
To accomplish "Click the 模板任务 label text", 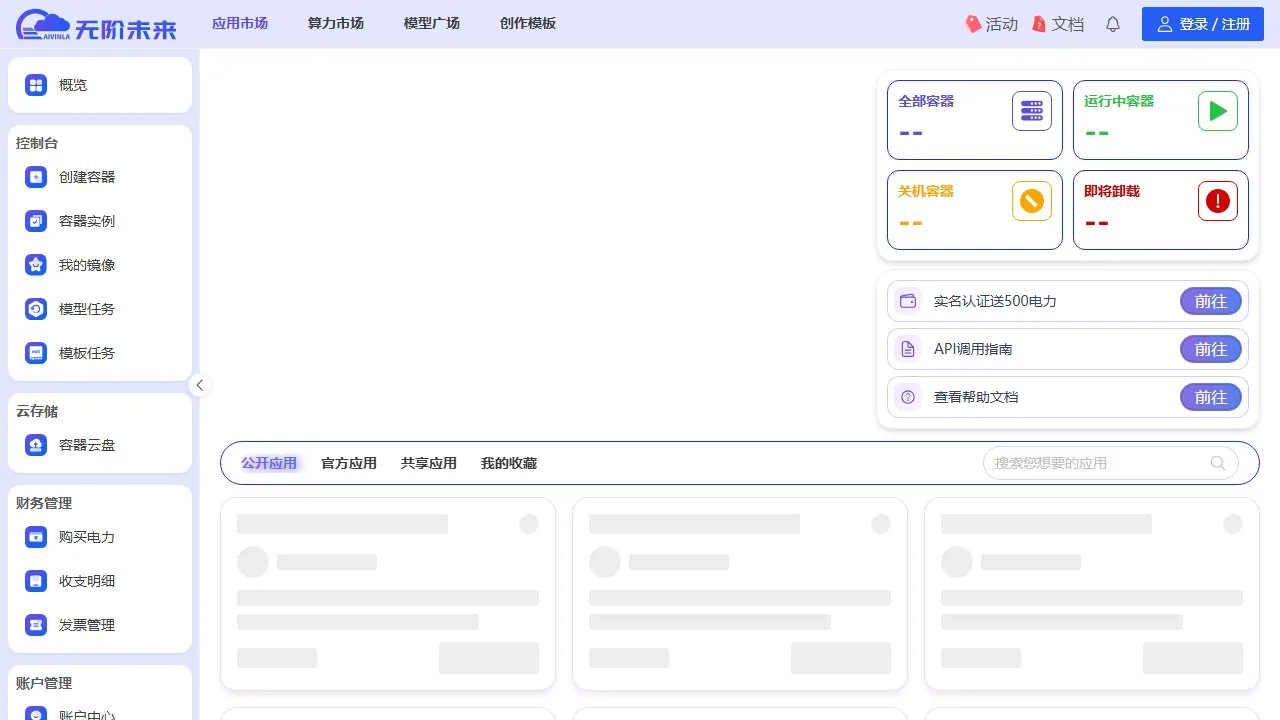I will click(87, 353).
